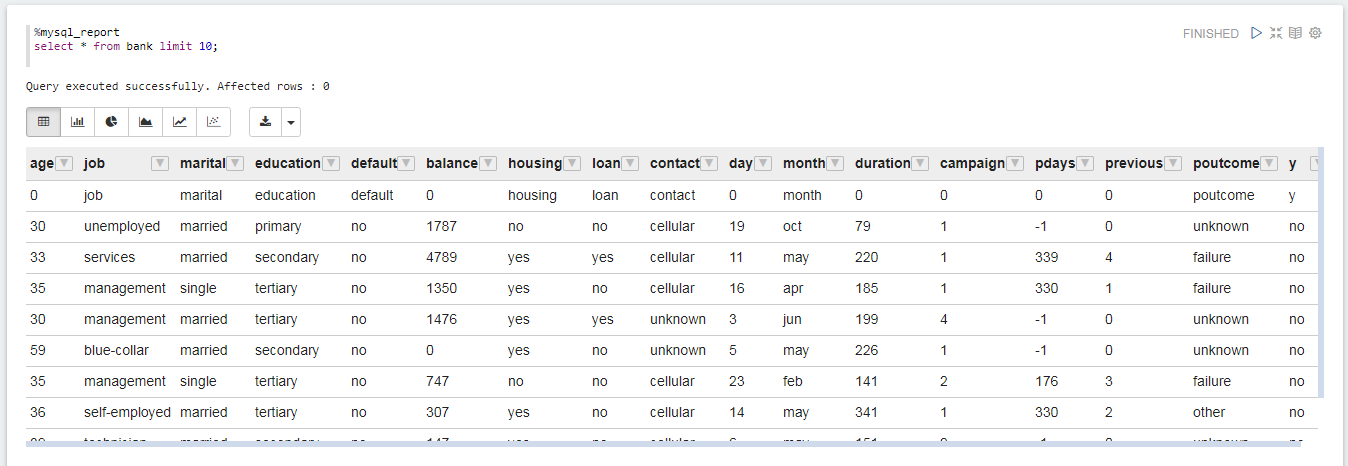Switch to table view
Viewport: 1348px width, 466px height.
tap(43, 122)
